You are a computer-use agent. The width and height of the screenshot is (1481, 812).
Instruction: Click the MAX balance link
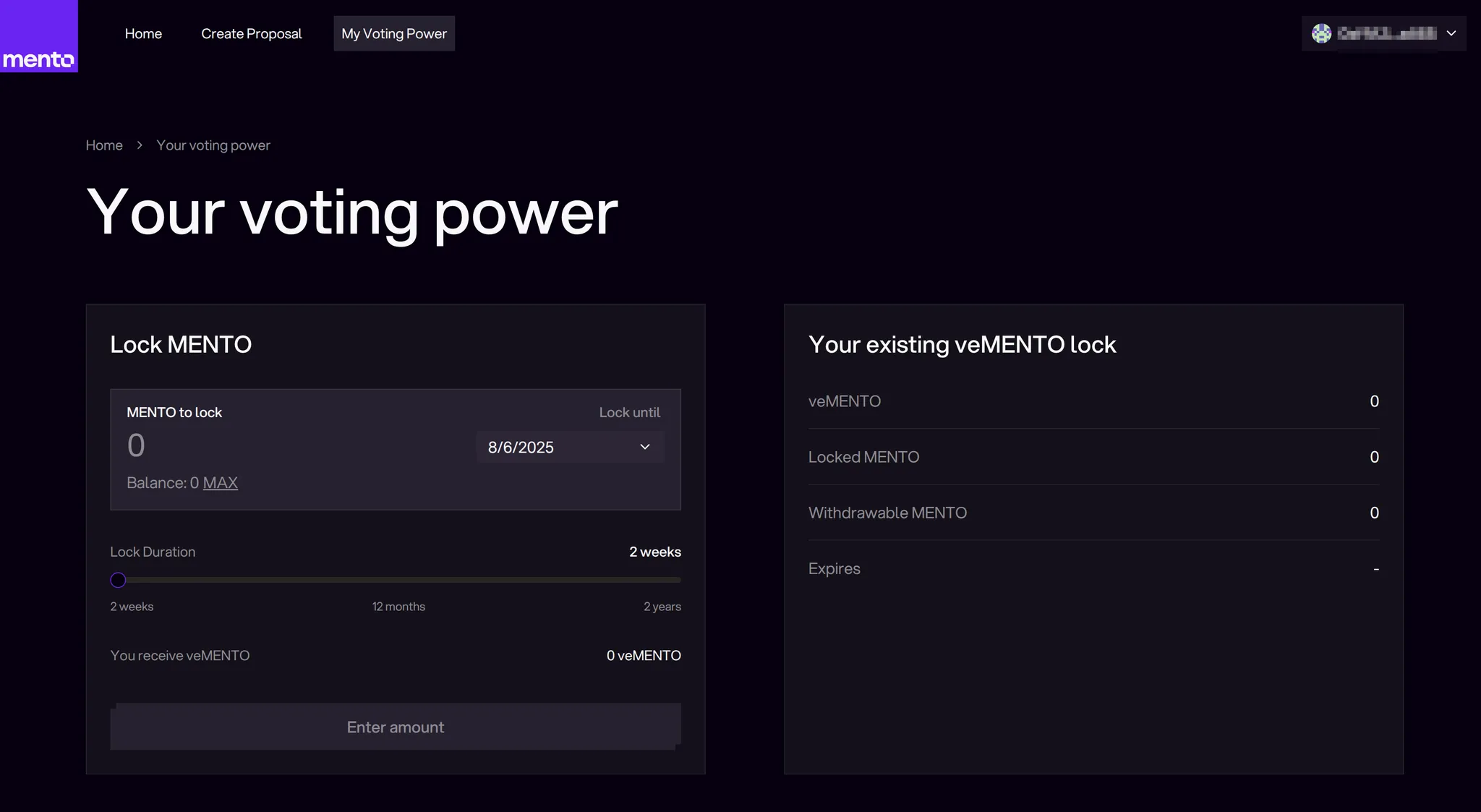pos(220,483)
